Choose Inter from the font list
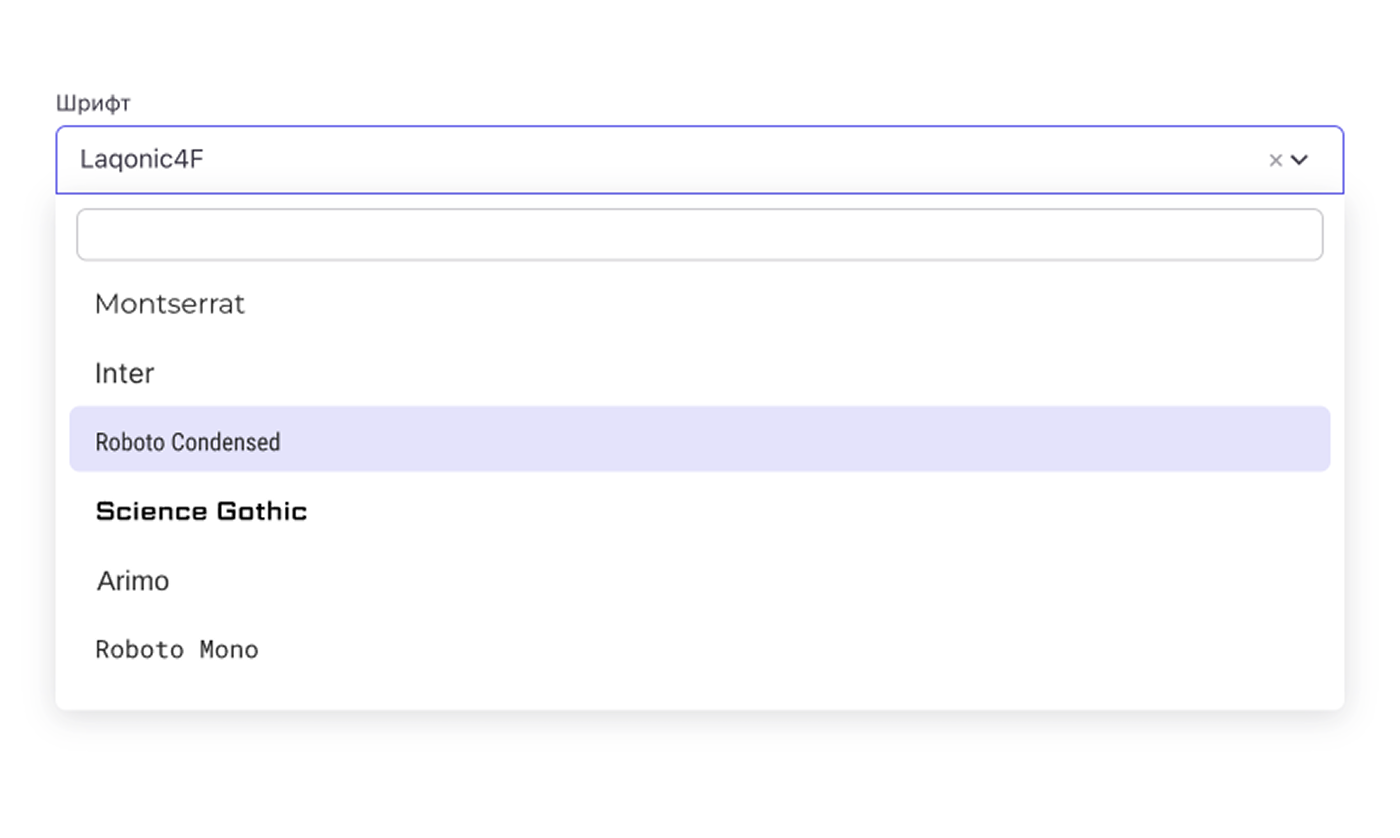 pyautogui.click(x=125, y=373)
